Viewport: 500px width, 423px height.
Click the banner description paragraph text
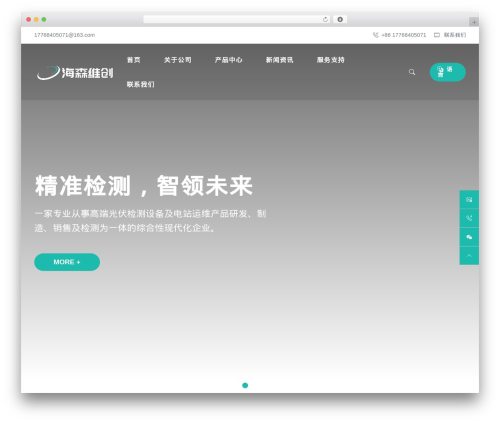150,221
